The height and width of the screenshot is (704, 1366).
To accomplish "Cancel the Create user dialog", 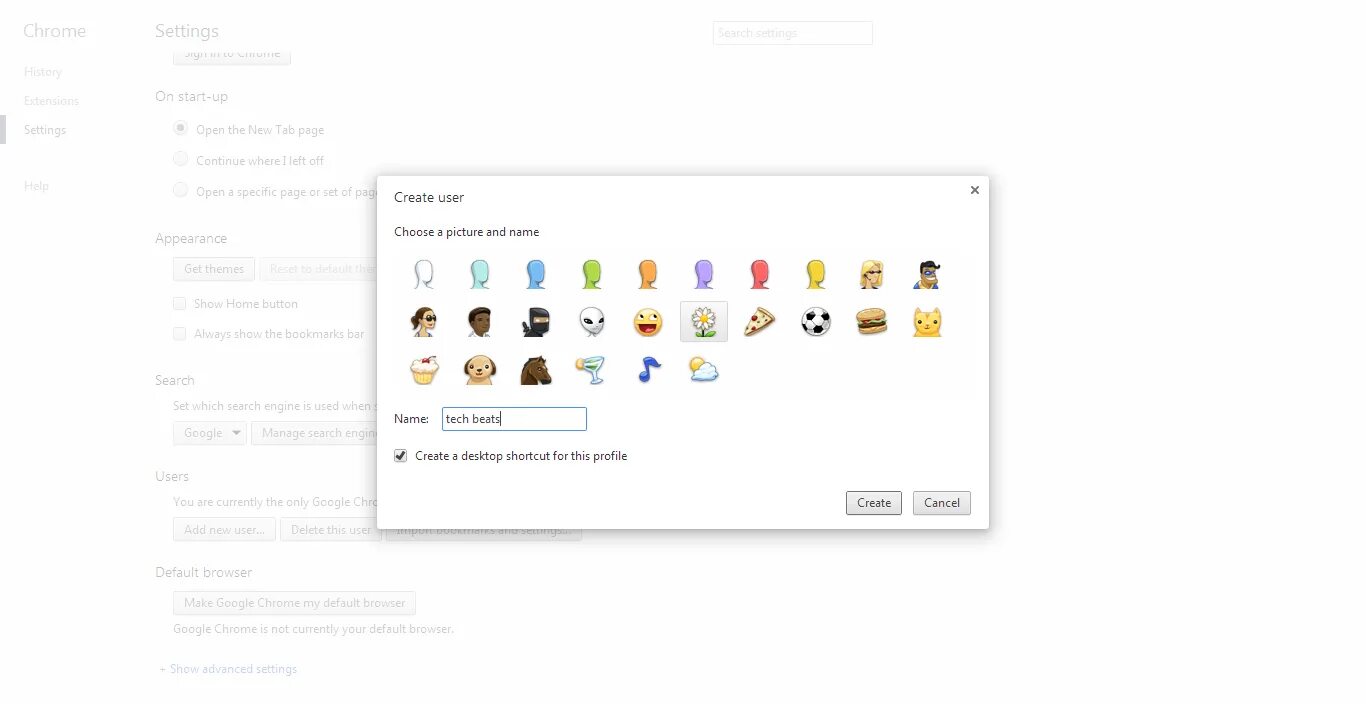I will tap(942, 503).
